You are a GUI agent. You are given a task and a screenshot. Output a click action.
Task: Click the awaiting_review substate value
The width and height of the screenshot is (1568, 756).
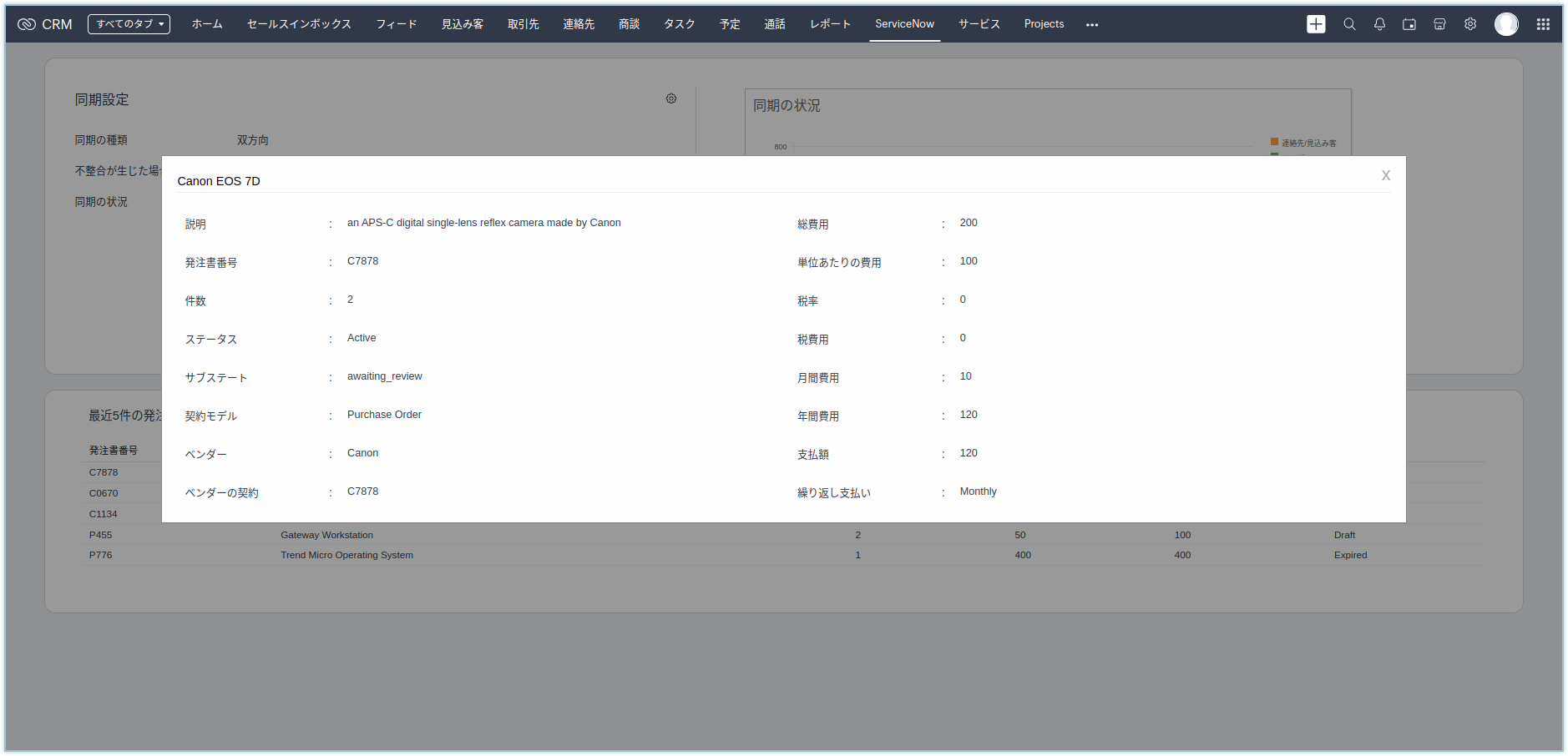(x=385, y=376)
